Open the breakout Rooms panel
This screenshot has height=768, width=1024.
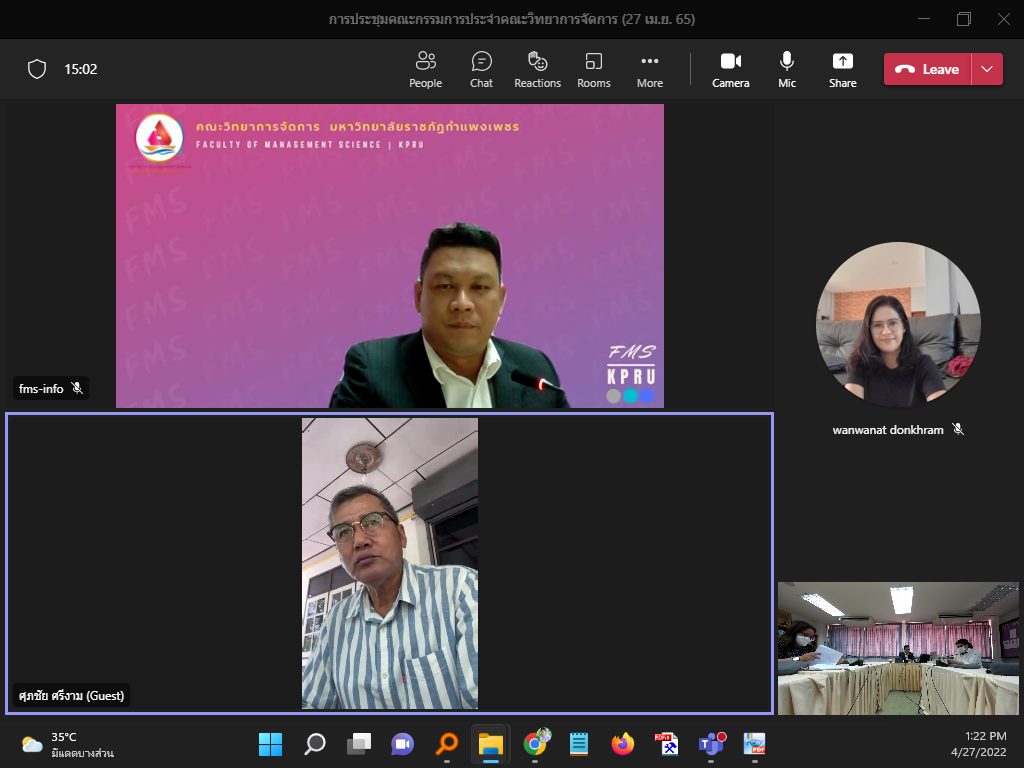point(593,69)
